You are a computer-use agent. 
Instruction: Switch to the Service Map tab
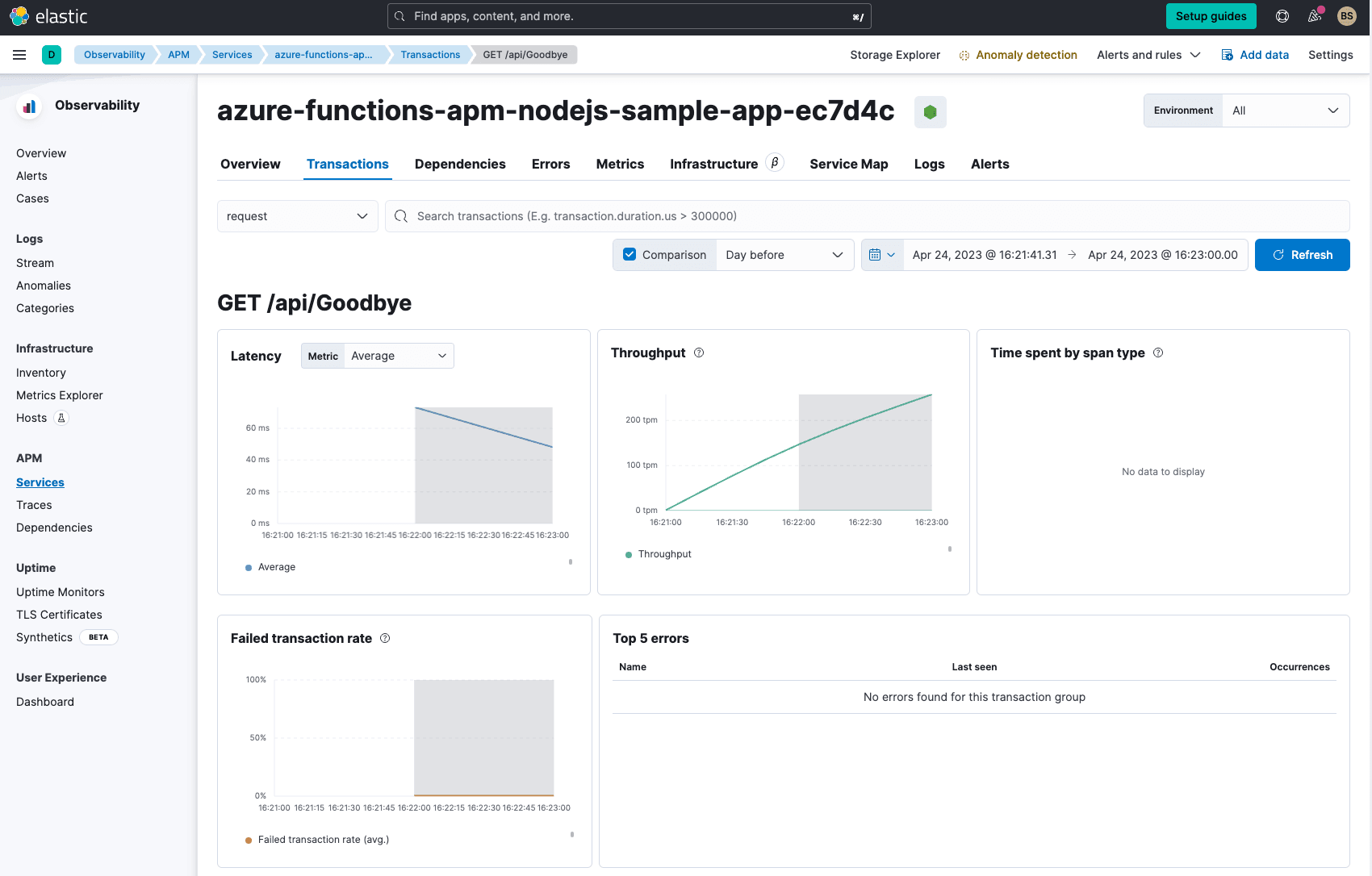click(848, 164)
